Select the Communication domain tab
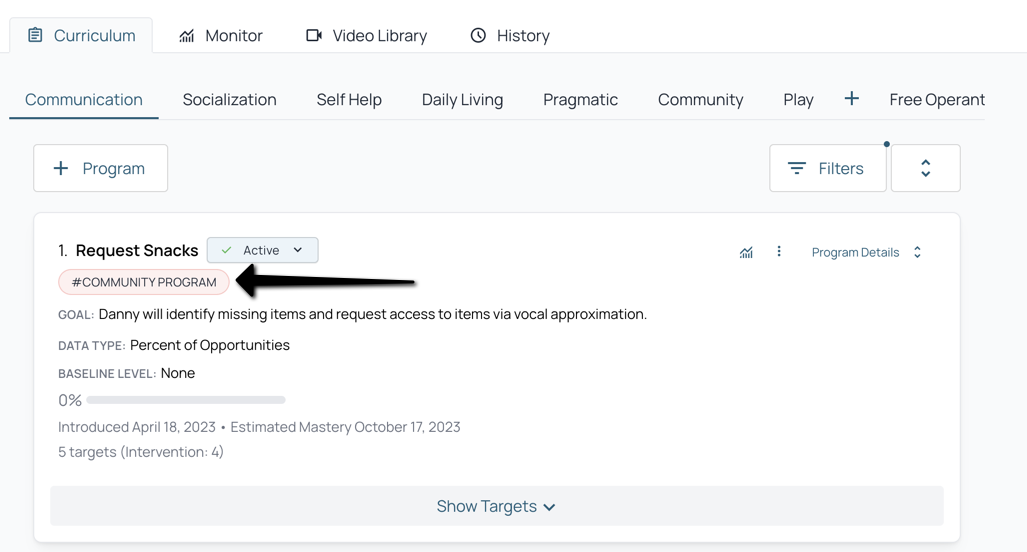This screenshot has width=1027, height=552. coord(84,100)
